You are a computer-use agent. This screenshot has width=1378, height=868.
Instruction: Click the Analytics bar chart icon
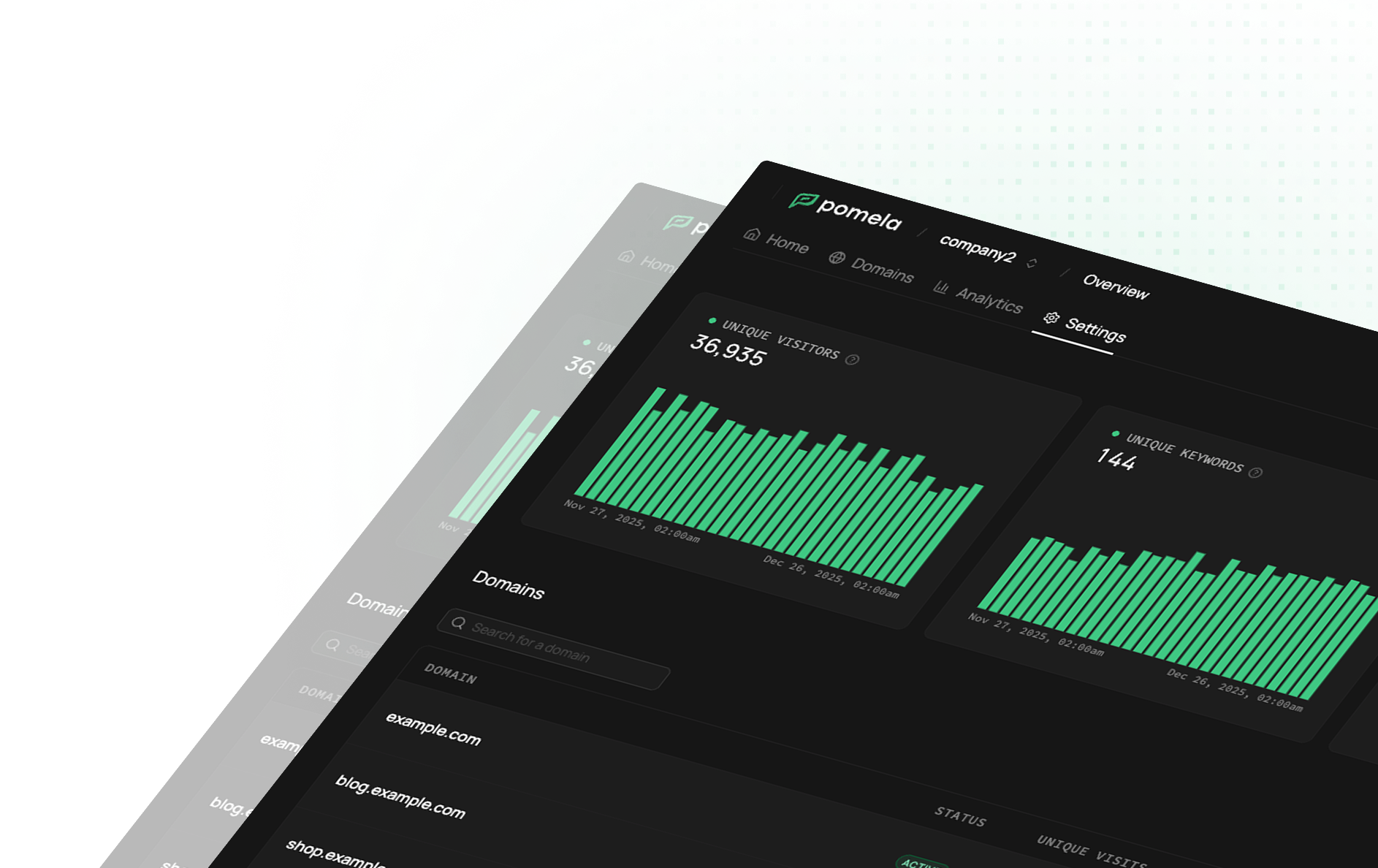(941, 286)
